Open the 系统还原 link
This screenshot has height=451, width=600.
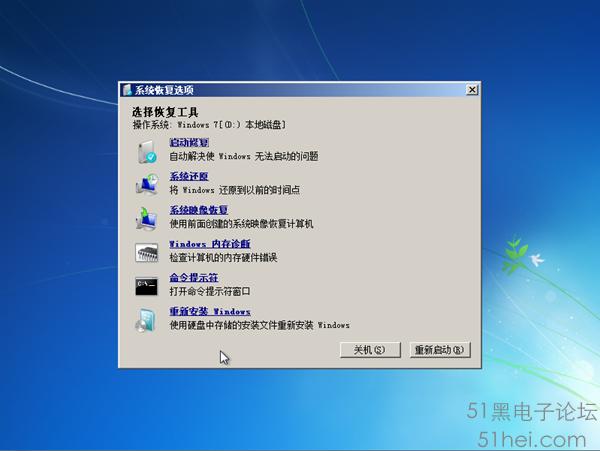pyautogui.click(x=189, y=176)
